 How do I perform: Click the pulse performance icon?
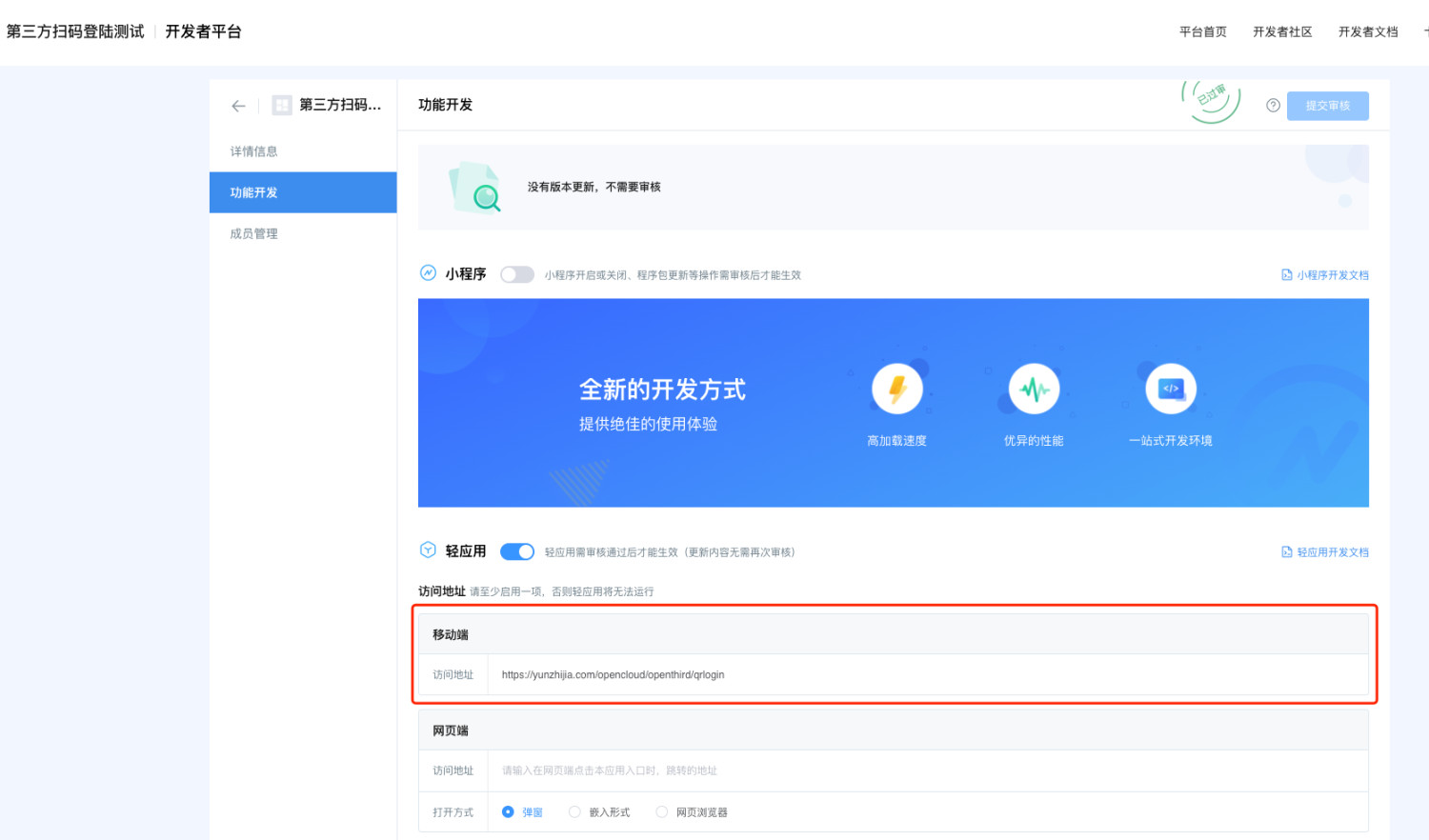tap(1034, 389)
